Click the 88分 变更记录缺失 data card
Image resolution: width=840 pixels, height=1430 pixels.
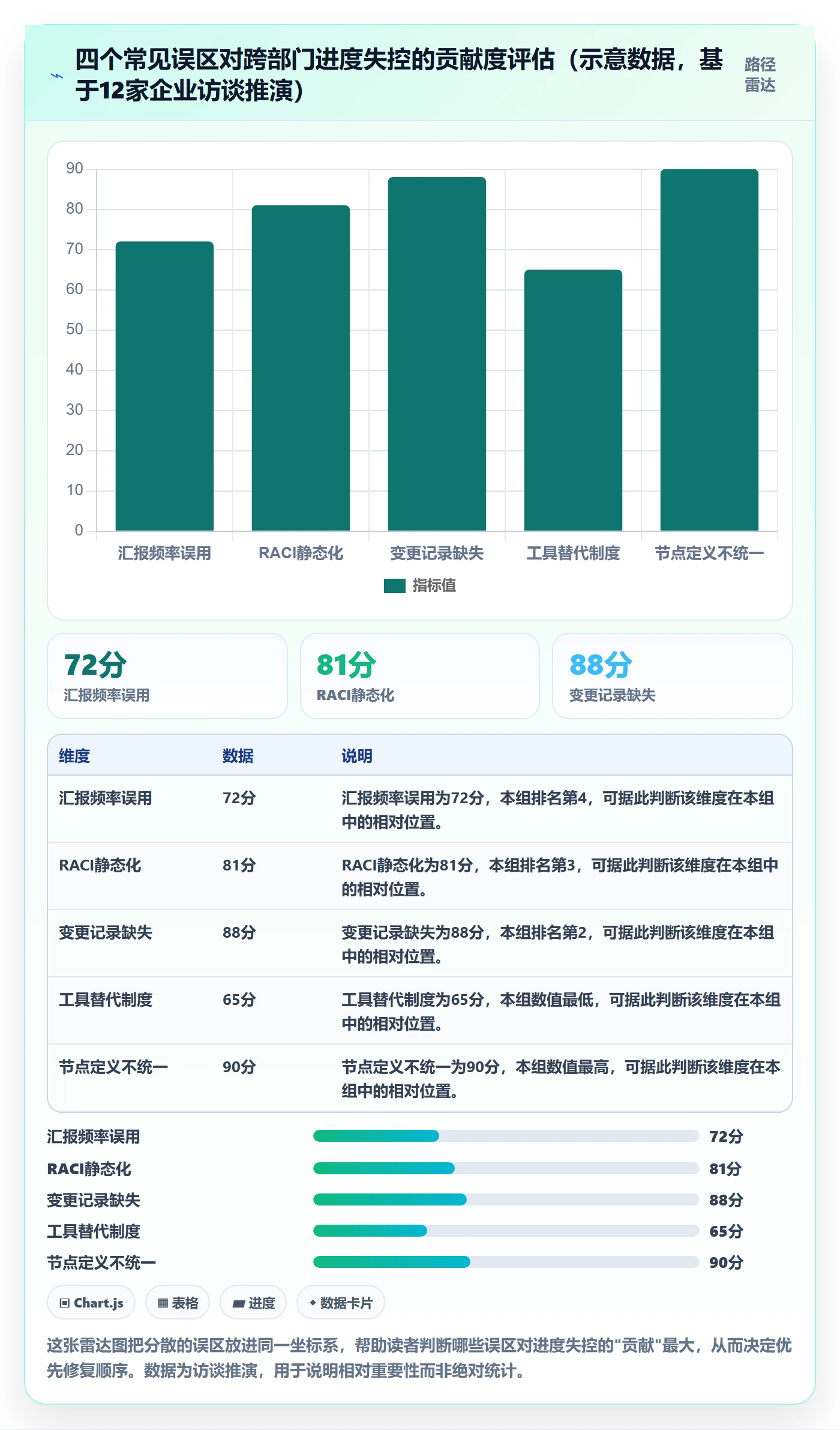point(672,676)
